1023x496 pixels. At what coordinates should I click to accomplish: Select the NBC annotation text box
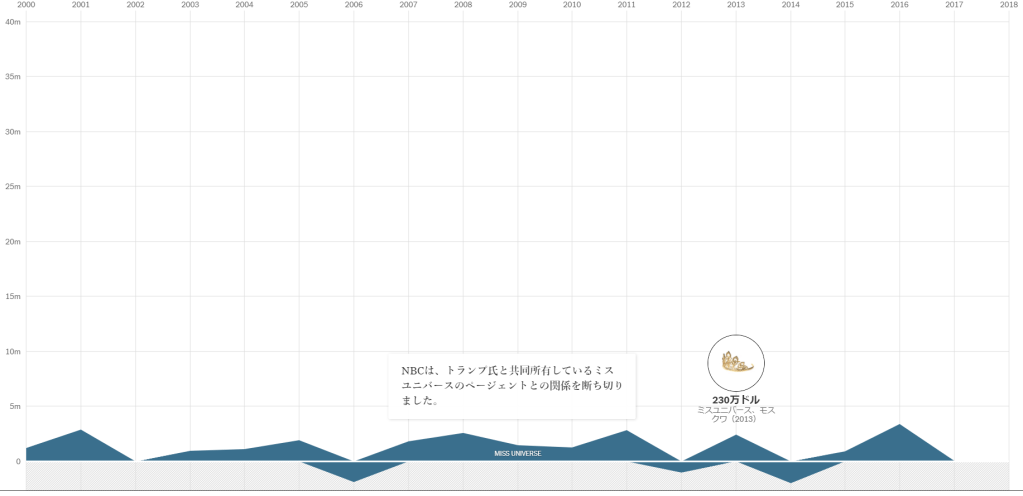(512, 386)
